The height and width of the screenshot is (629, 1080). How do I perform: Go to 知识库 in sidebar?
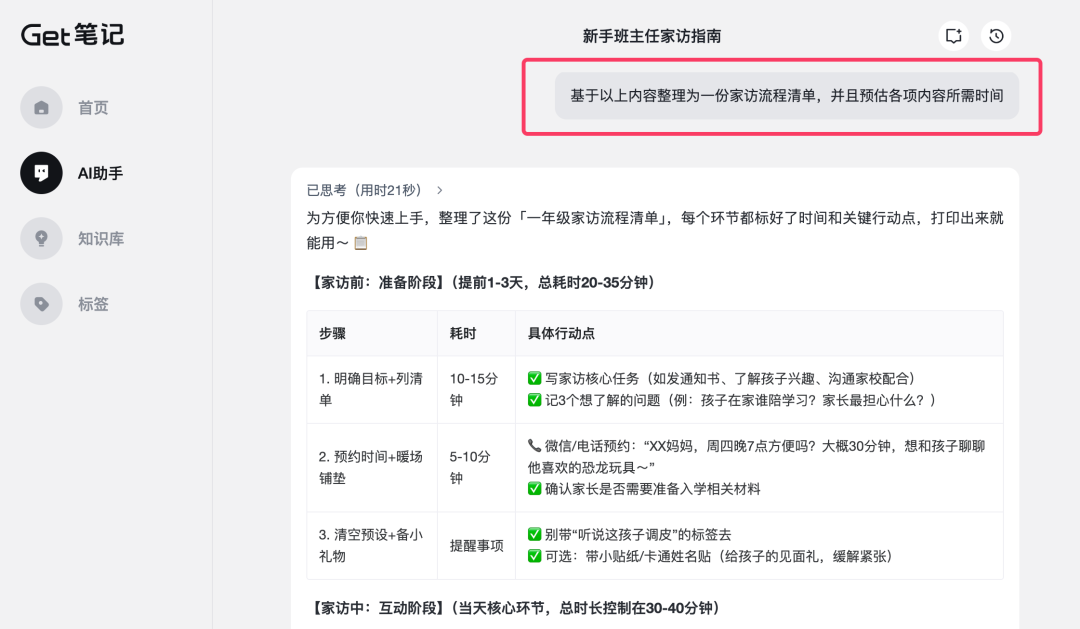click(100, 239)
